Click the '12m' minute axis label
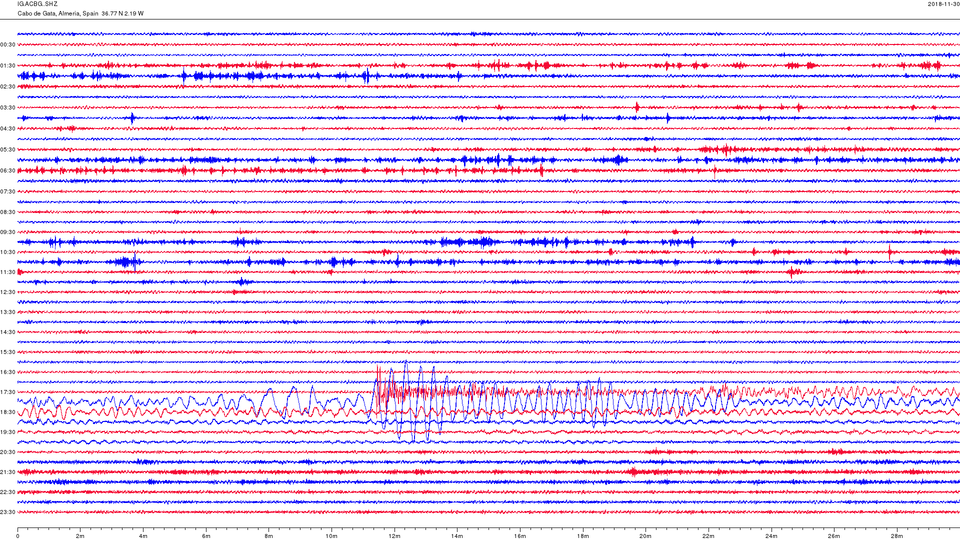The width and height of the screenshot is (960, 540). point(394,536)
